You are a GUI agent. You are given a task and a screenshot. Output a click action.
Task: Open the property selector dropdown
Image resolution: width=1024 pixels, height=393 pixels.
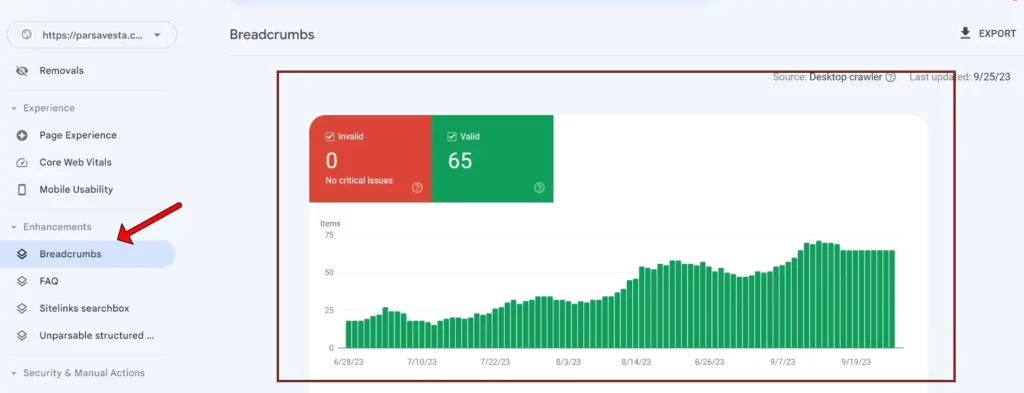92,35
